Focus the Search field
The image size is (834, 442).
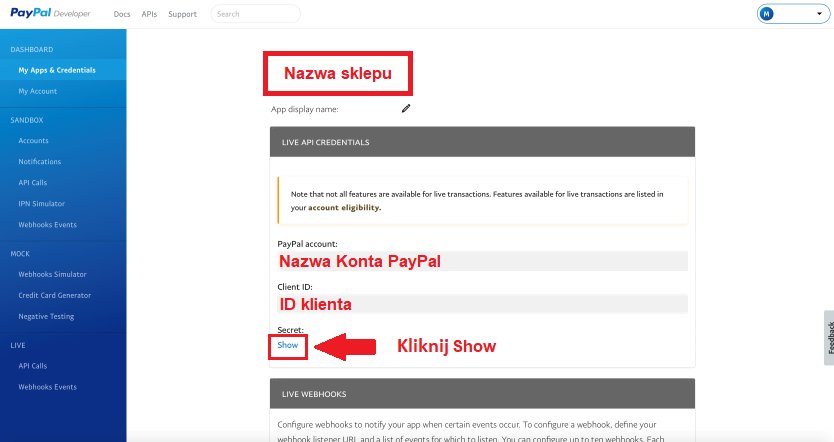pos(255,14)
